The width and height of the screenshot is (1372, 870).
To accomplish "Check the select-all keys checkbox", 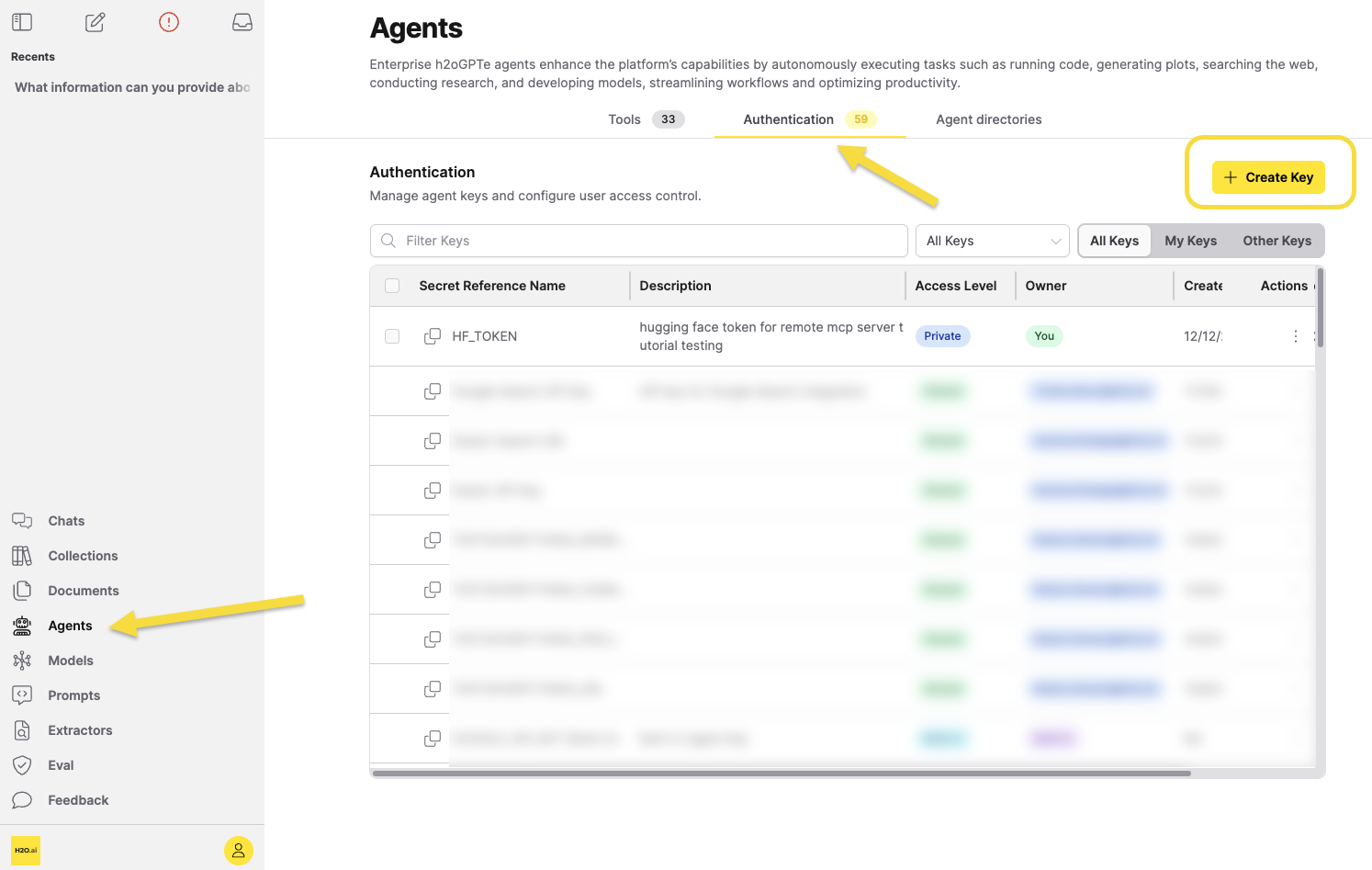I will tap(392, 286).
